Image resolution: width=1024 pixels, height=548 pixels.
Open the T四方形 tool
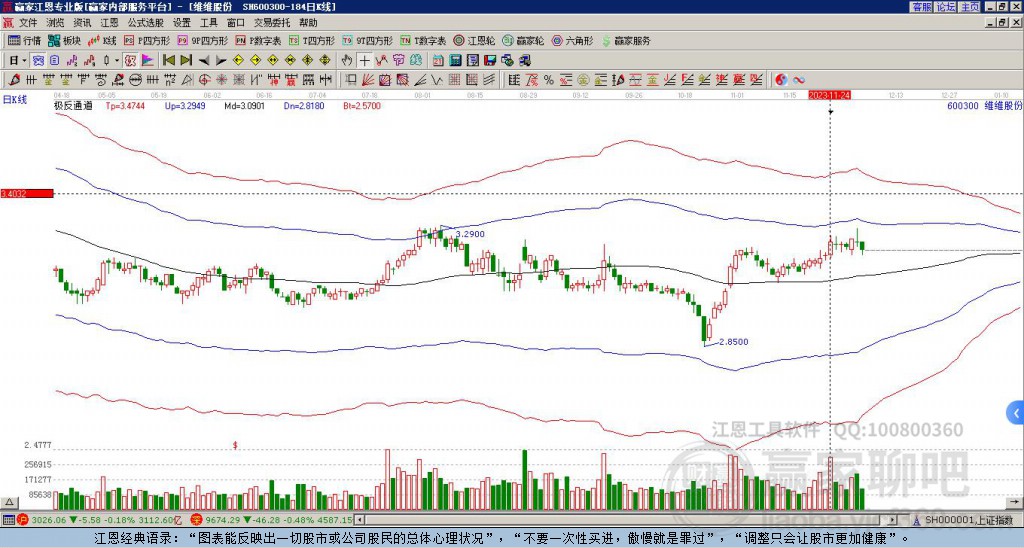coord(312,40)
